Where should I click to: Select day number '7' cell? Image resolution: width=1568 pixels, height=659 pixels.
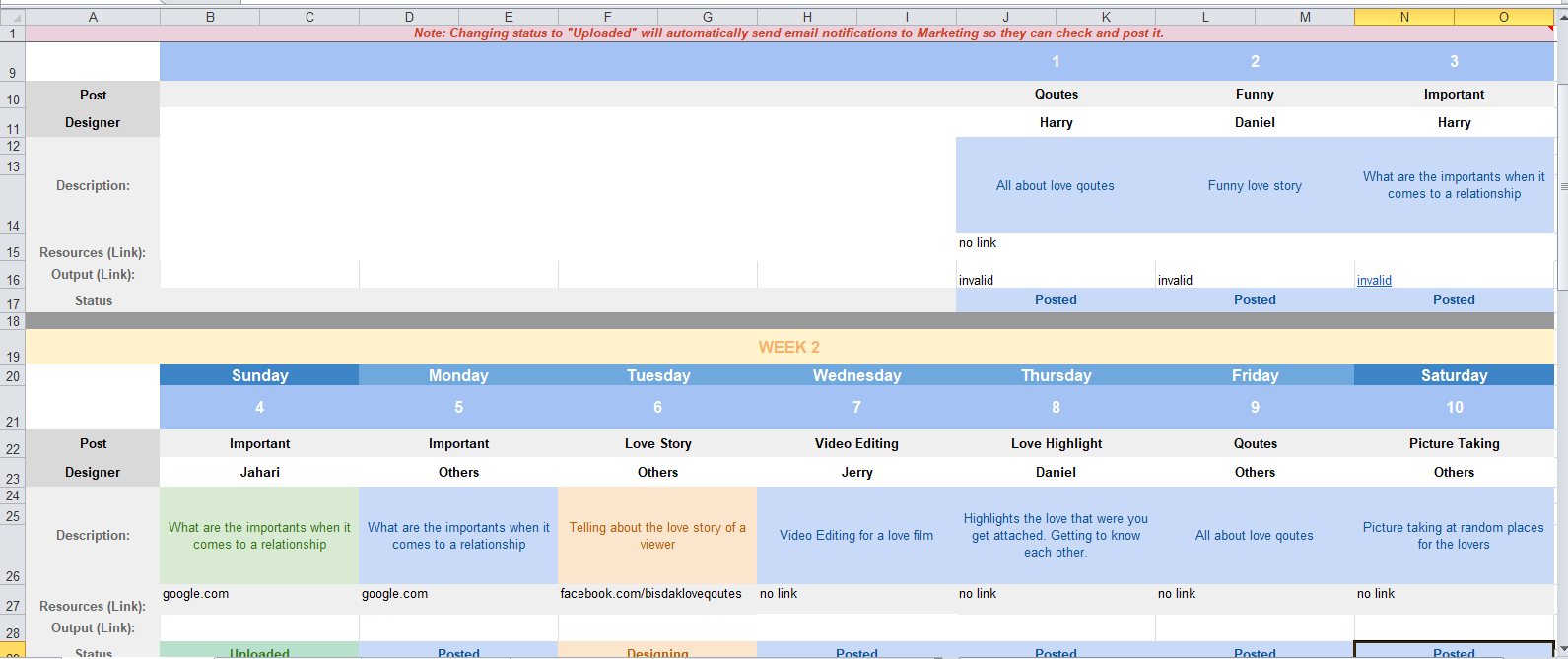[856, 408]
